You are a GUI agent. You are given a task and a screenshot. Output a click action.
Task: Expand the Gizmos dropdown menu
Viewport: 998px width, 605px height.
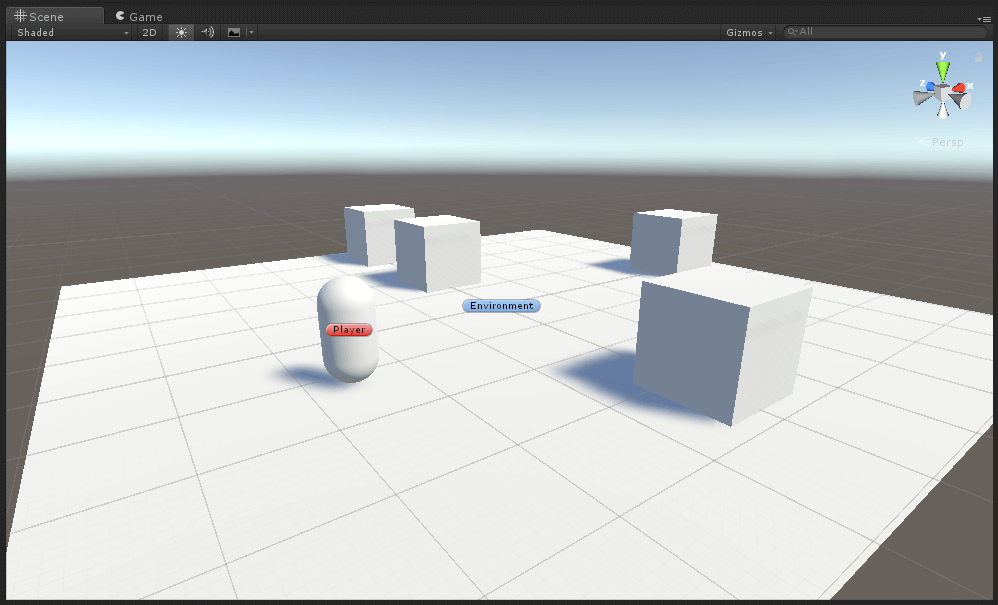[750, 32]
